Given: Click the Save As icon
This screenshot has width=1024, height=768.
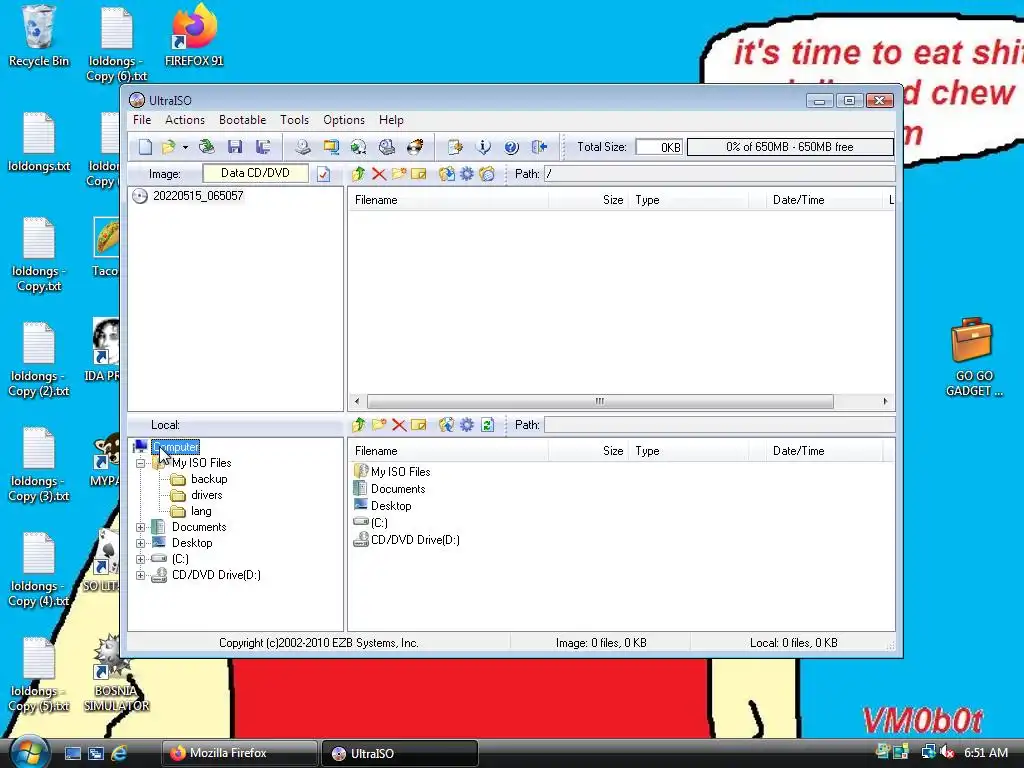Looking at the screenshot, I should (x=263, y=147).
